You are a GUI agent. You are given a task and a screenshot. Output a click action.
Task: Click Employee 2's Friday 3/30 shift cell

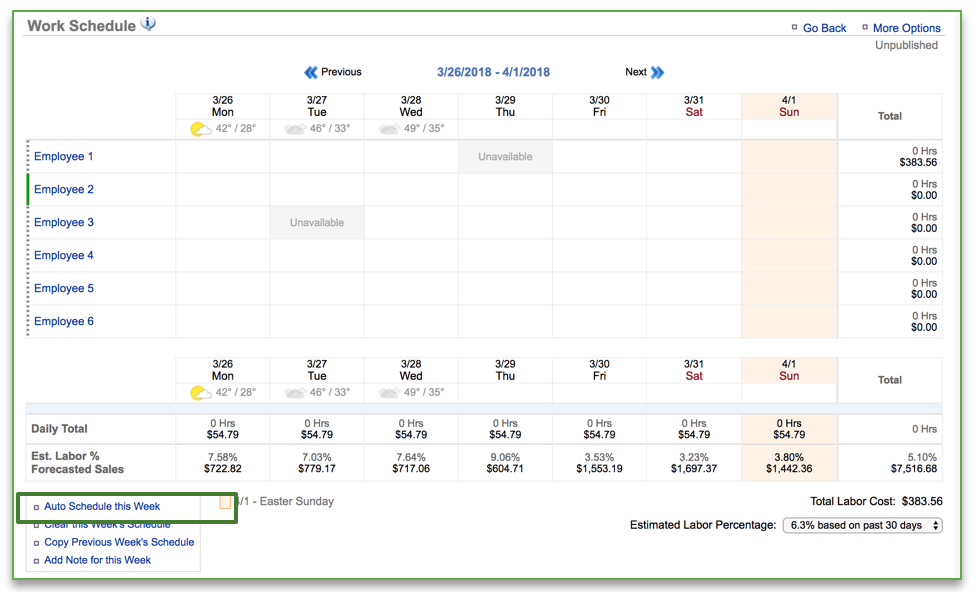point(599,190)
